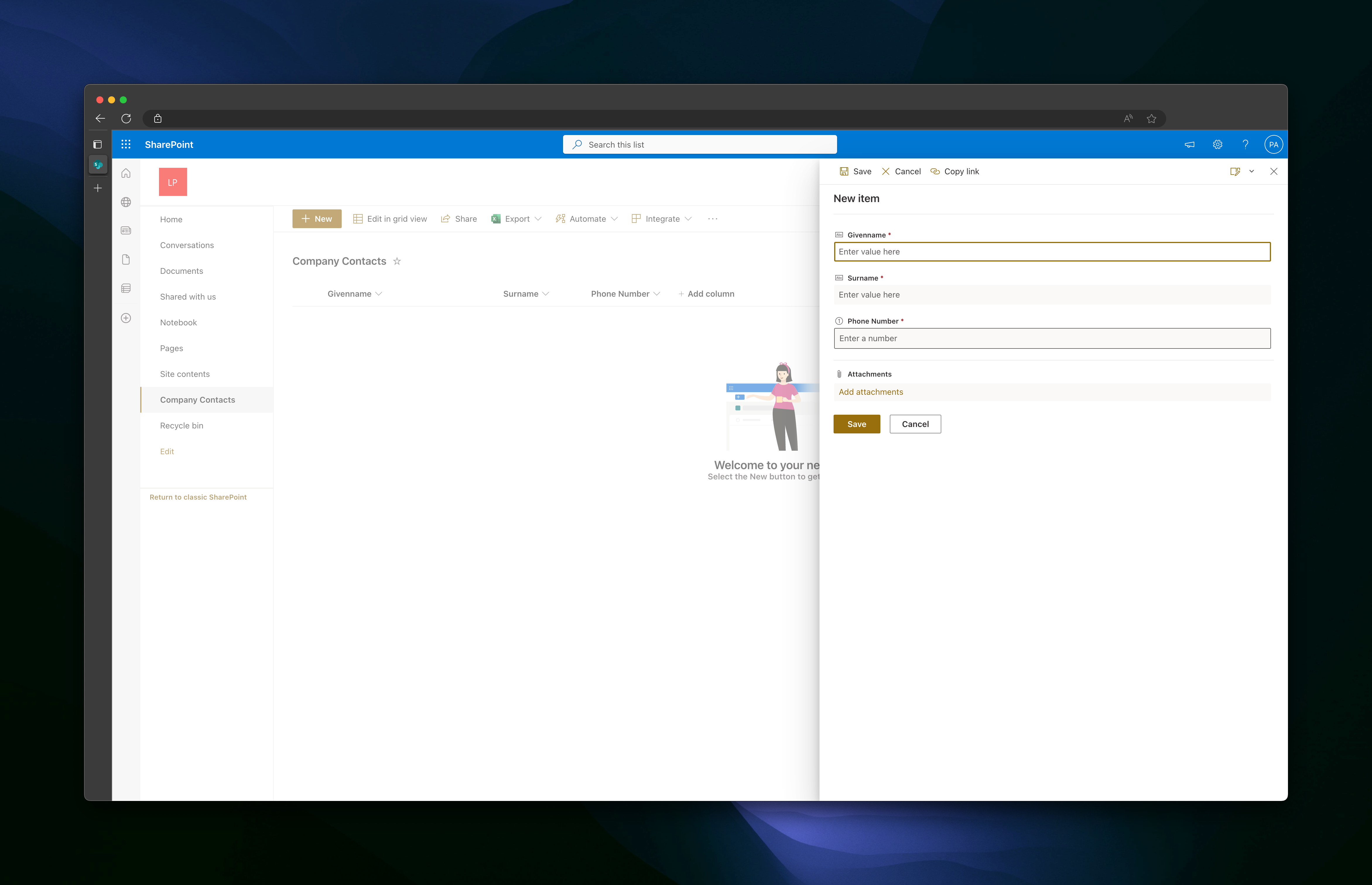Click the New button in command bar
This screenshot has width=1372, height=885.
(x=317, y=218)
